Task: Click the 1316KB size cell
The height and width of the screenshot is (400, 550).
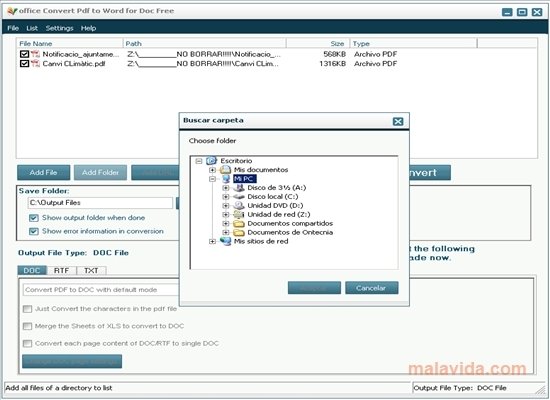Action: [332, 64]
